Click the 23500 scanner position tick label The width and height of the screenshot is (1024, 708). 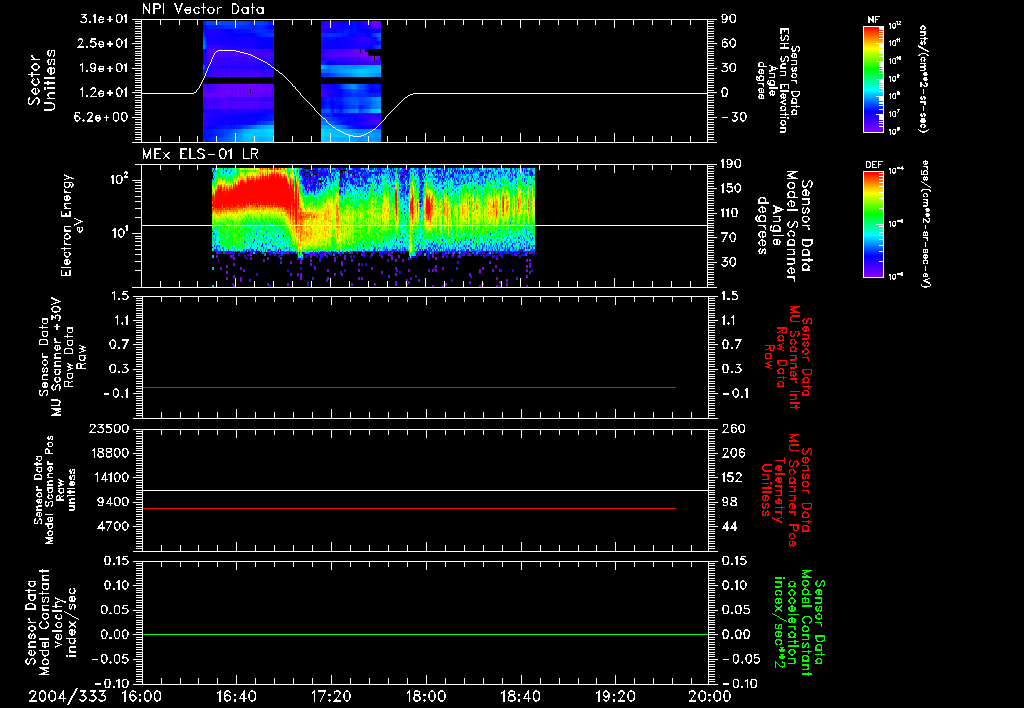(109, 429)
